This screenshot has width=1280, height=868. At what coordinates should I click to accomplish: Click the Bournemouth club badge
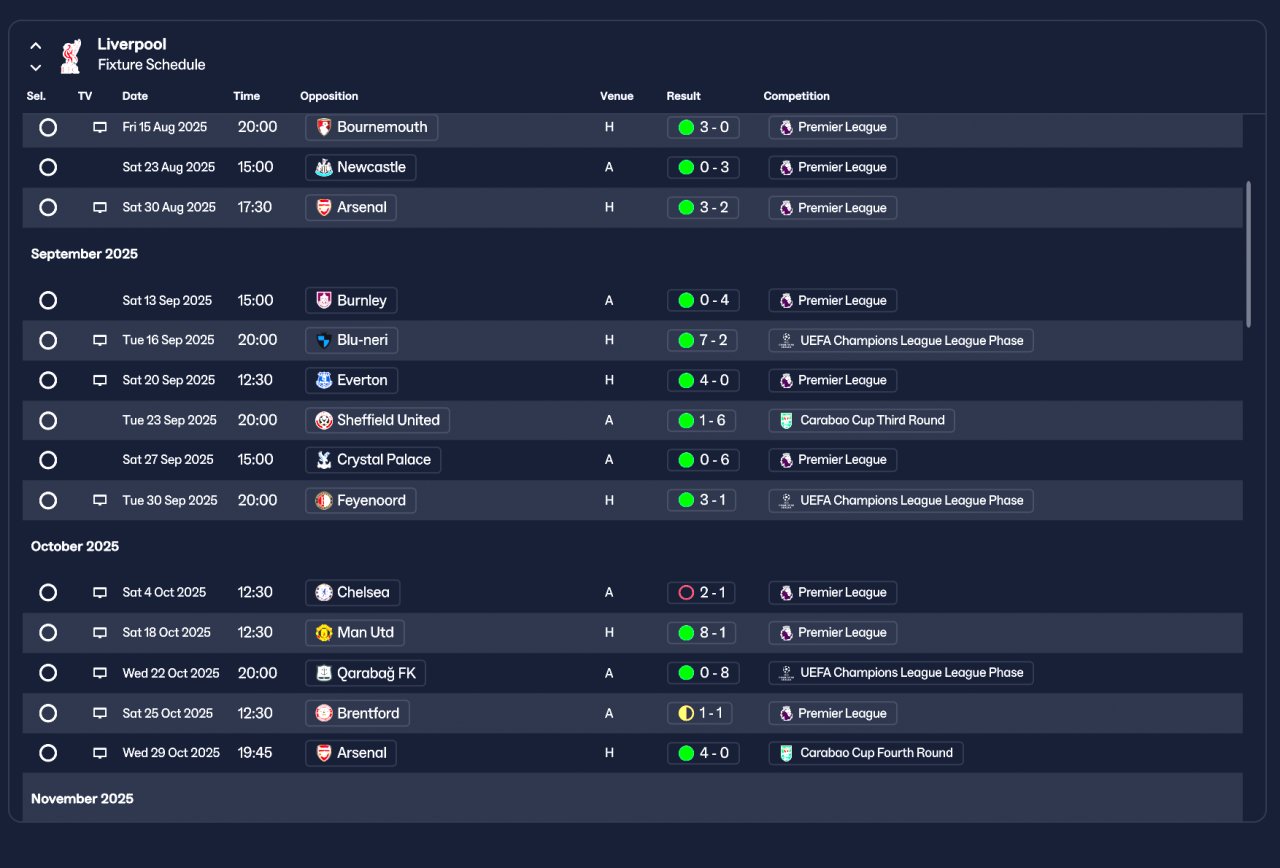point(324,127)
